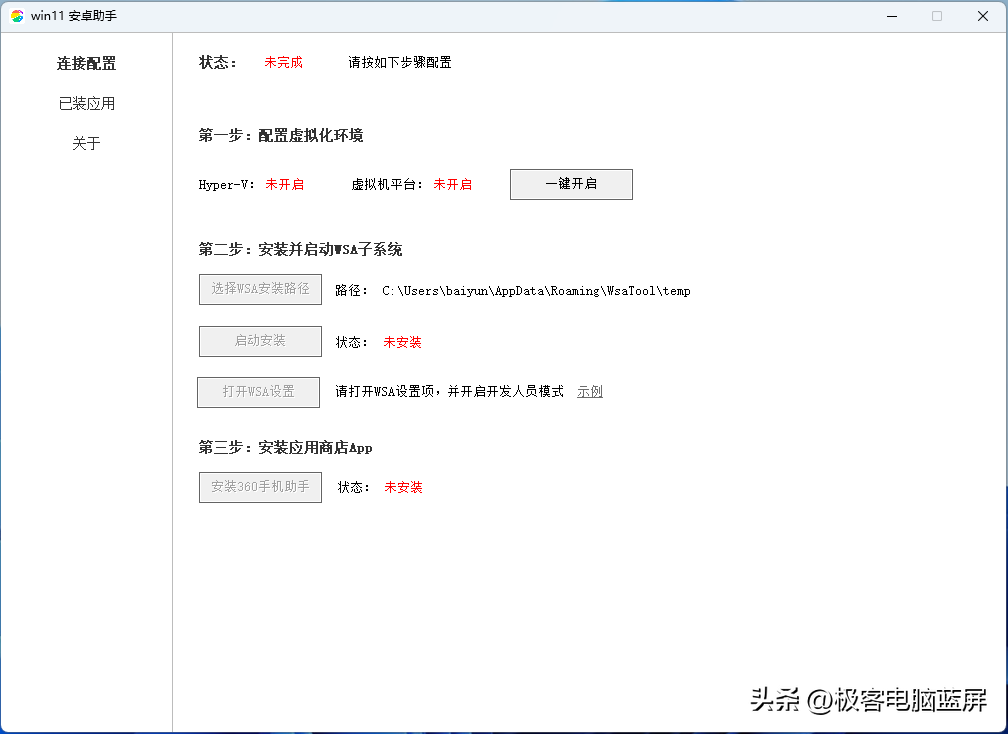Open the 示例 link
The height and width of the screenshot is (734, 1008).
point(590,391)
